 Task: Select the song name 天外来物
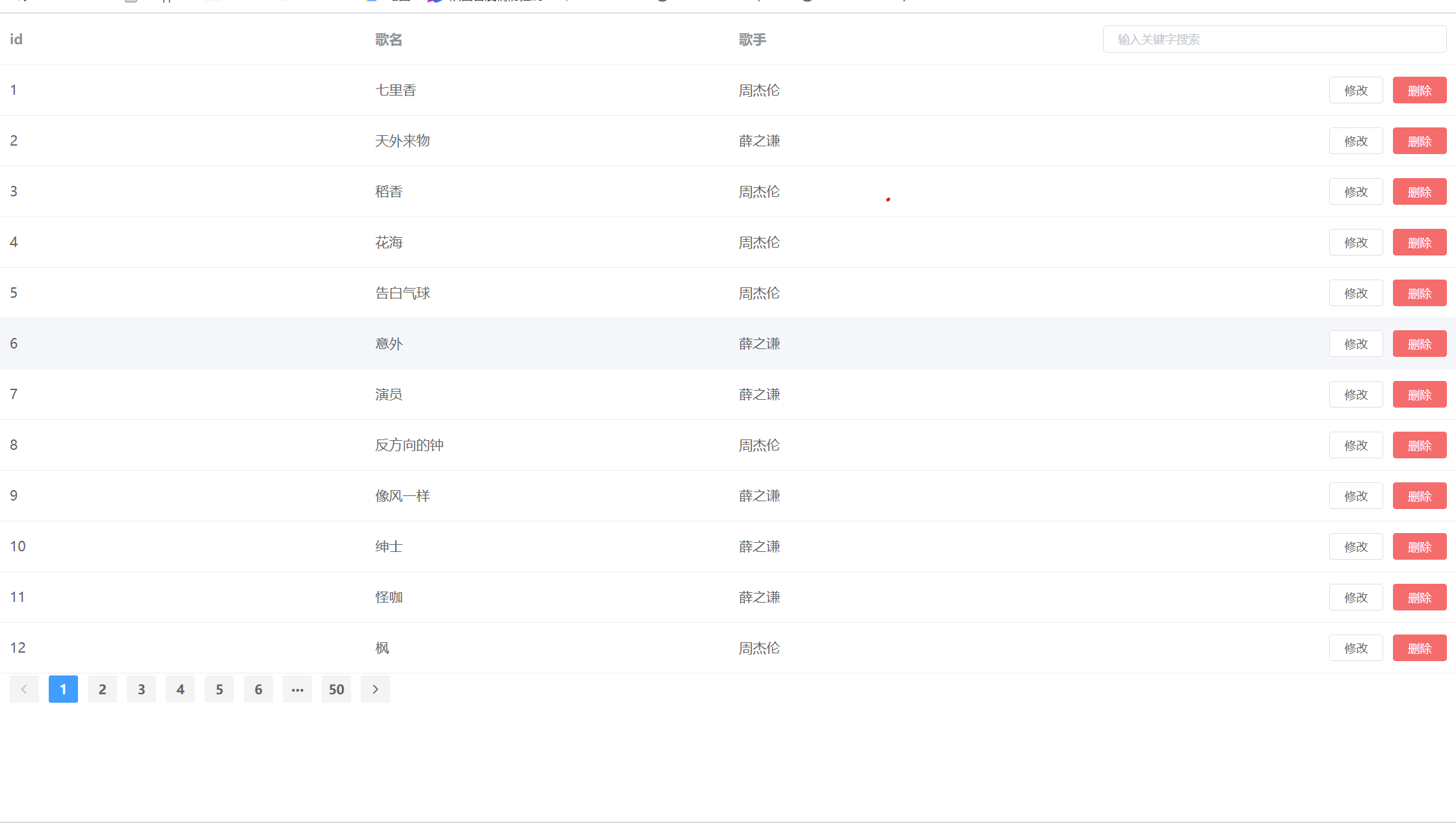click(x=402, y=141)
